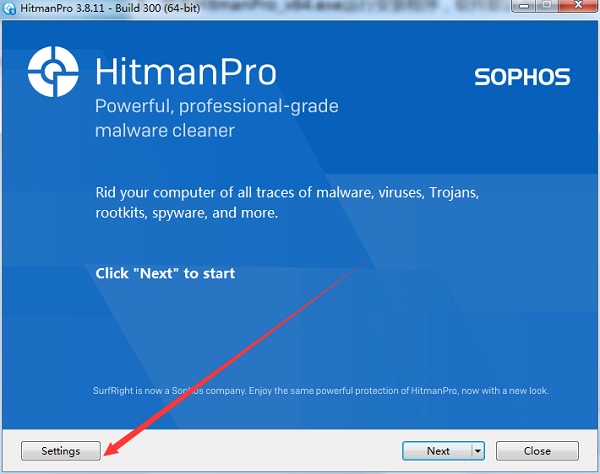
Task: Maximize the HitmanPro window
Action: coord(547,6)
